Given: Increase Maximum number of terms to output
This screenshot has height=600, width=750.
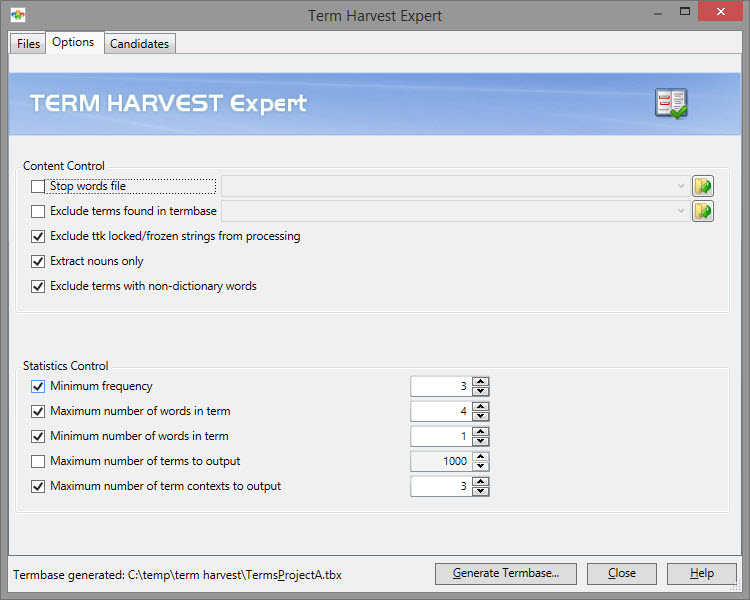Looking at the screenshot, I should (x=481, y=456).
